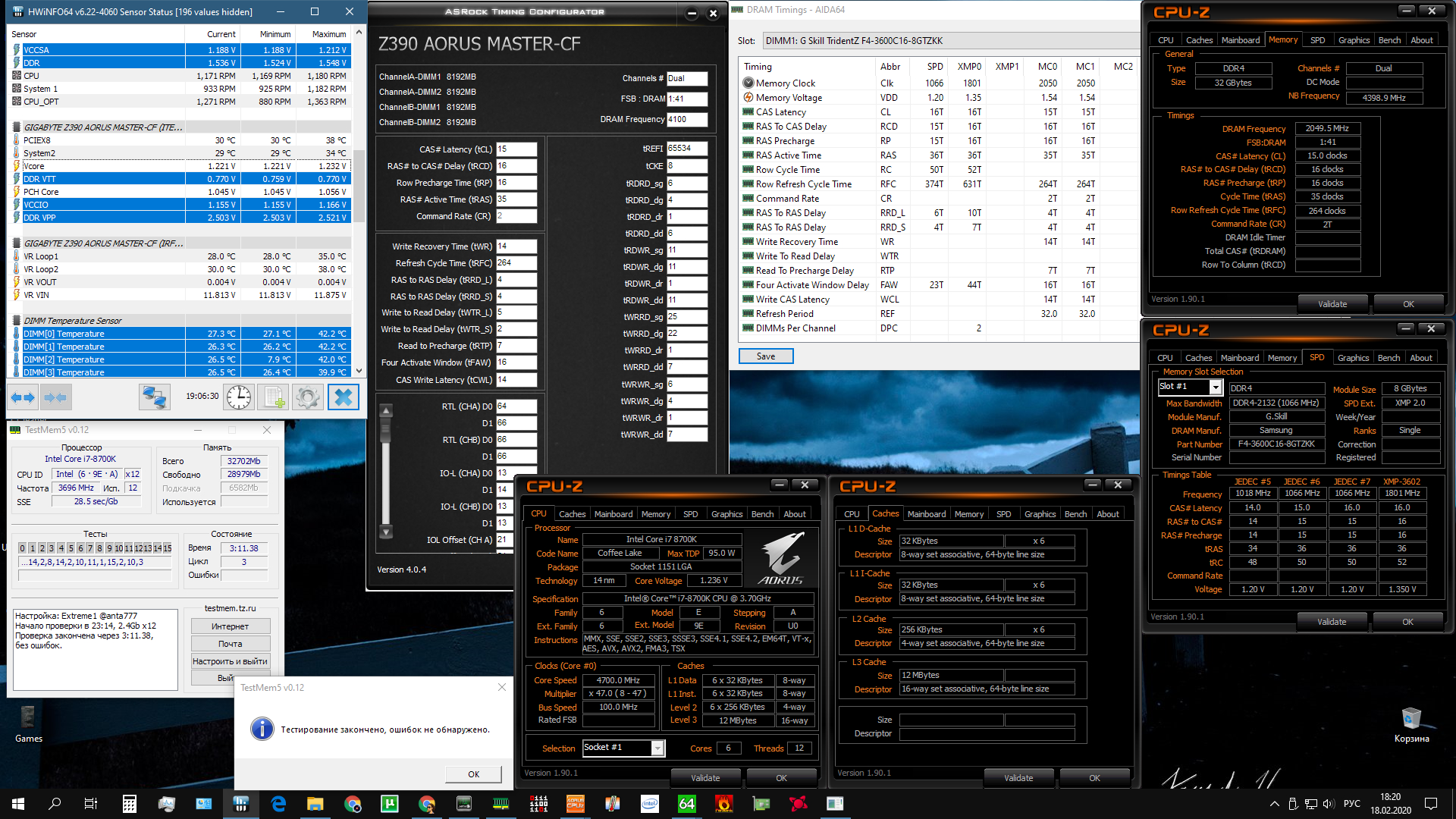Viewport: 1456px width, 819px height.
Task: Expand Socket #1 selection dropdown in CPU-Z
Action: coord(657,748)
